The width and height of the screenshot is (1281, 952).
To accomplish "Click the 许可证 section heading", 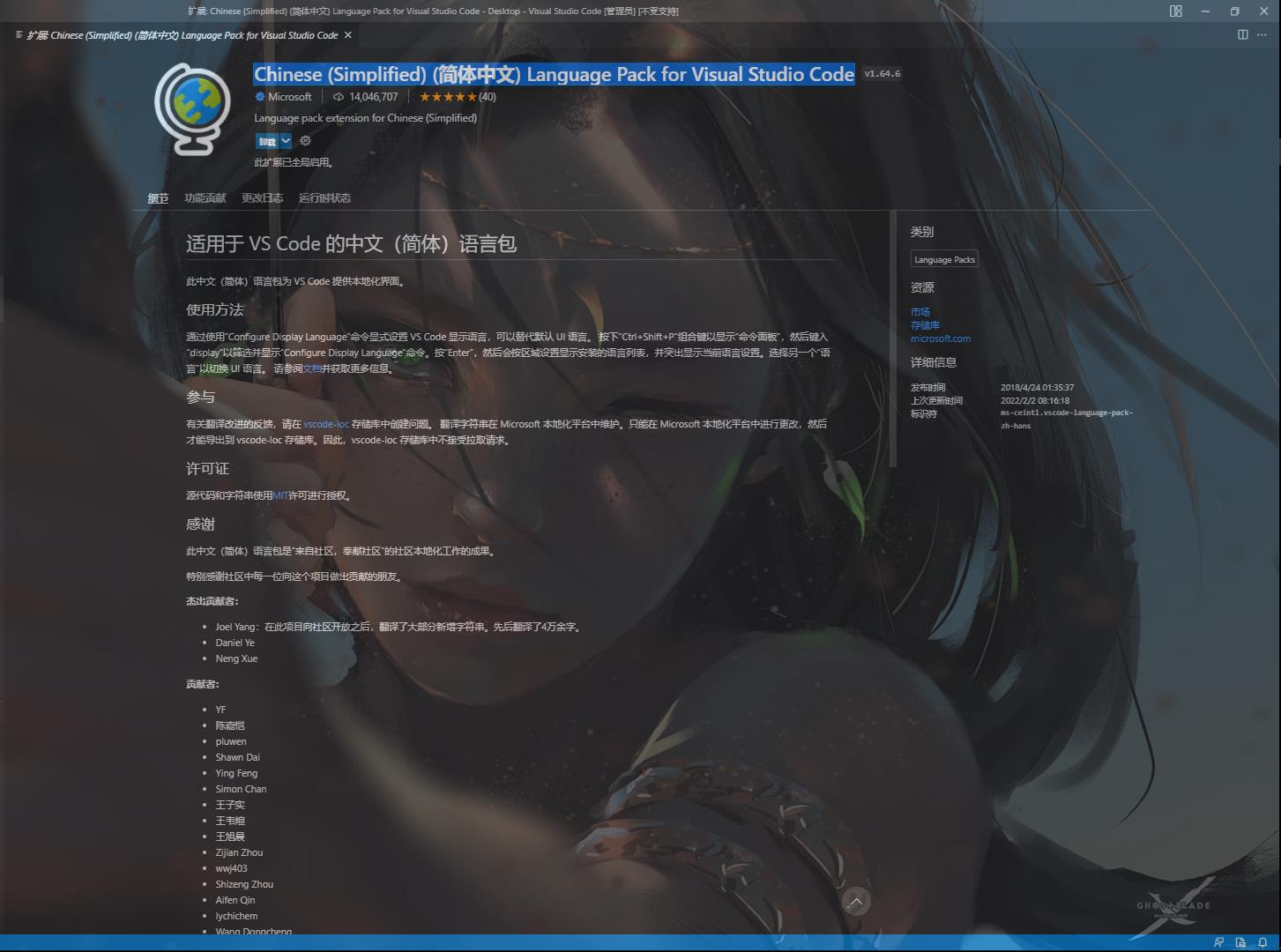I will point(207,468).
